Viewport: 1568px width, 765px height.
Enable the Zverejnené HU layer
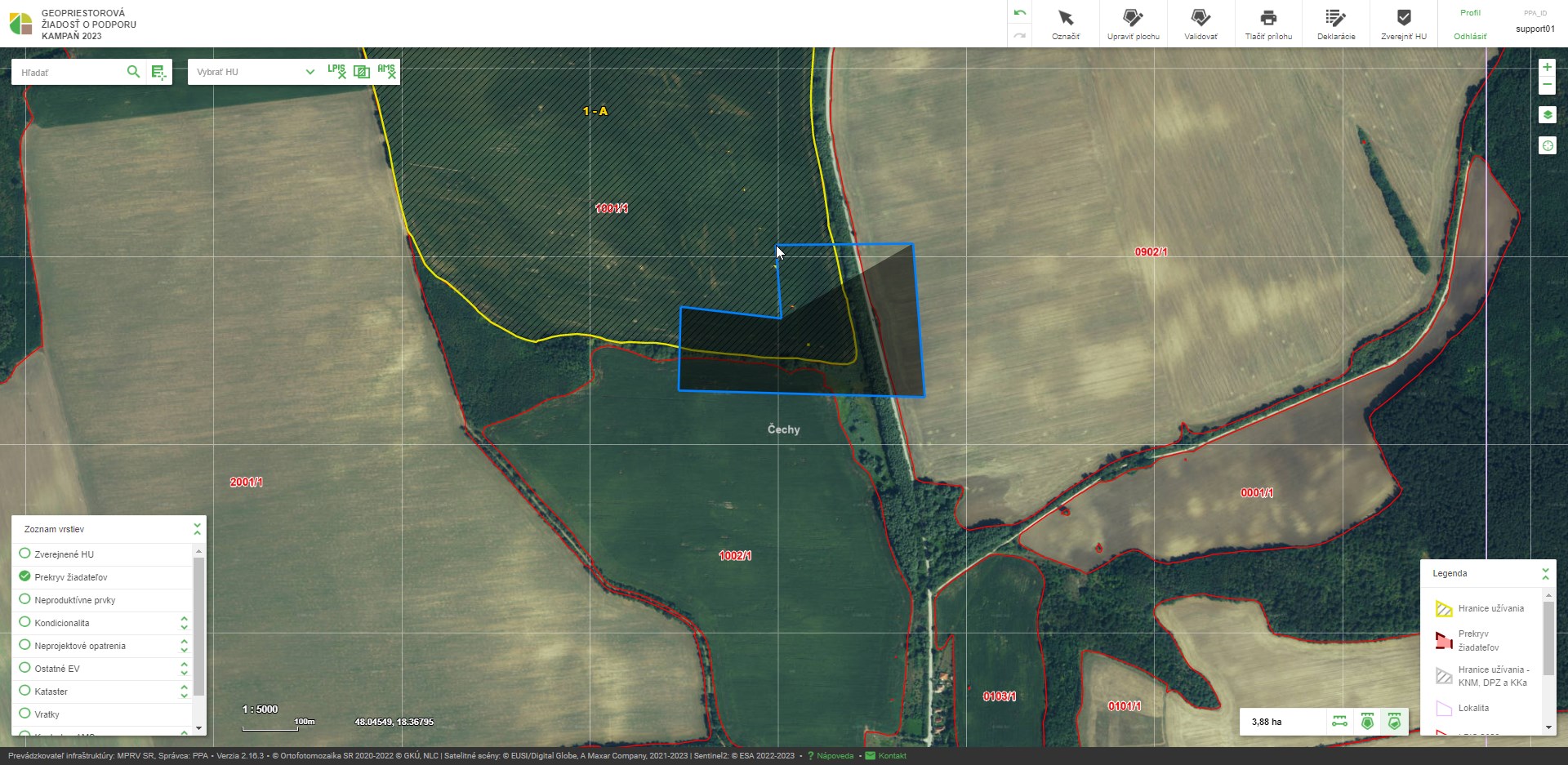click(x=24, y=554)
